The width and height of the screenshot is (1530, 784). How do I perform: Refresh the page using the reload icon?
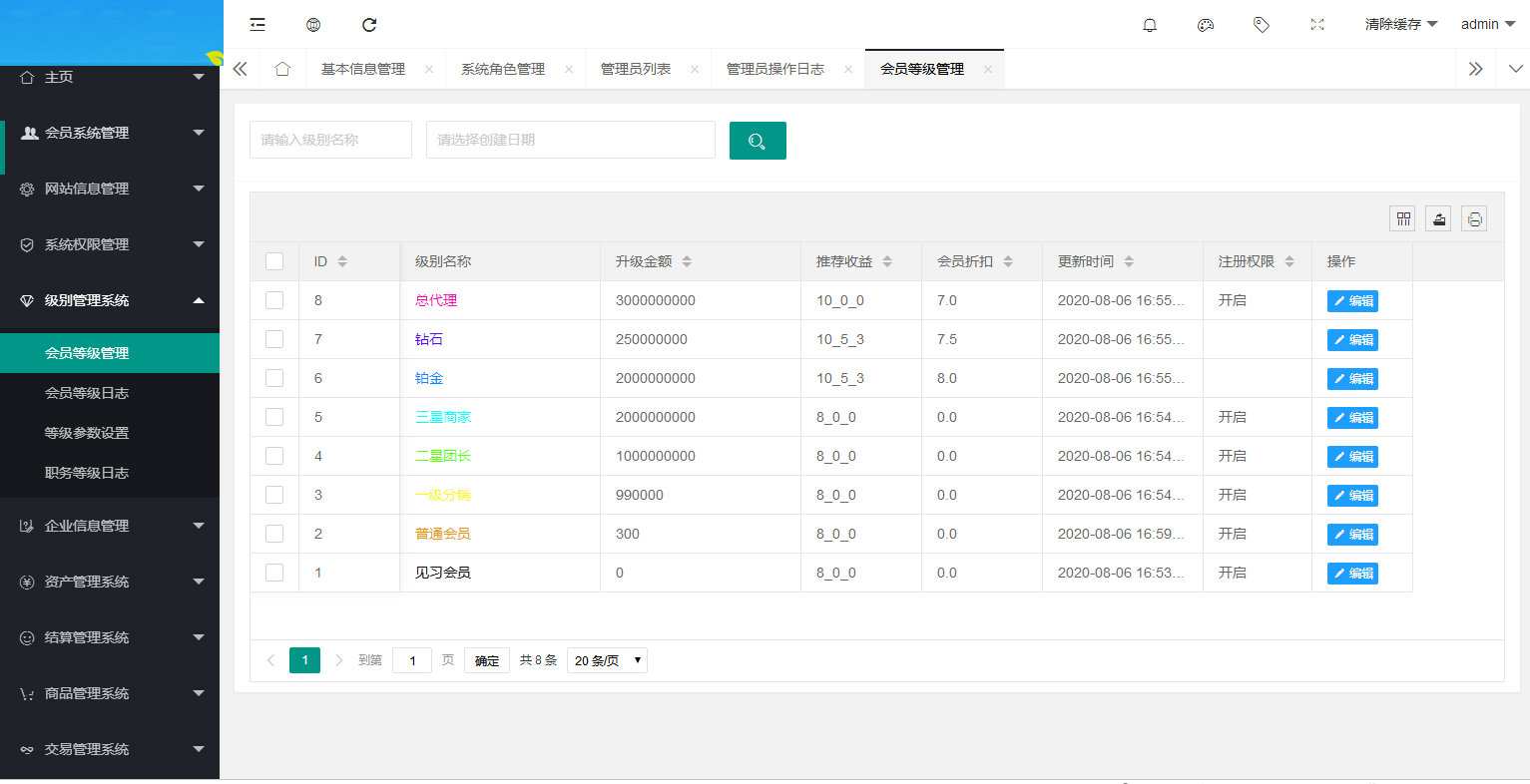tap(368, 24)
